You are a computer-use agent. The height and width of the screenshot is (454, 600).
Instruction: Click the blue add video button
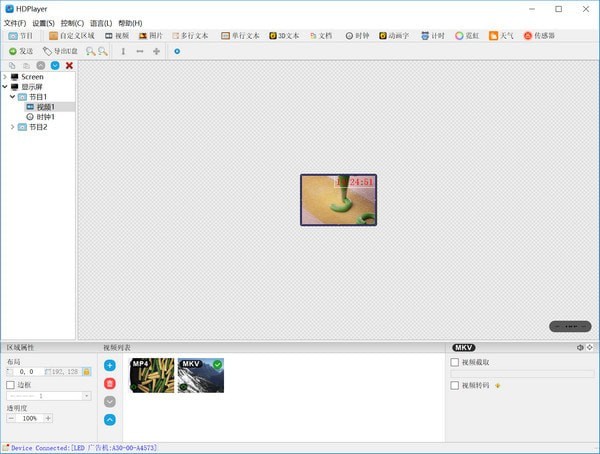point(110,366)
